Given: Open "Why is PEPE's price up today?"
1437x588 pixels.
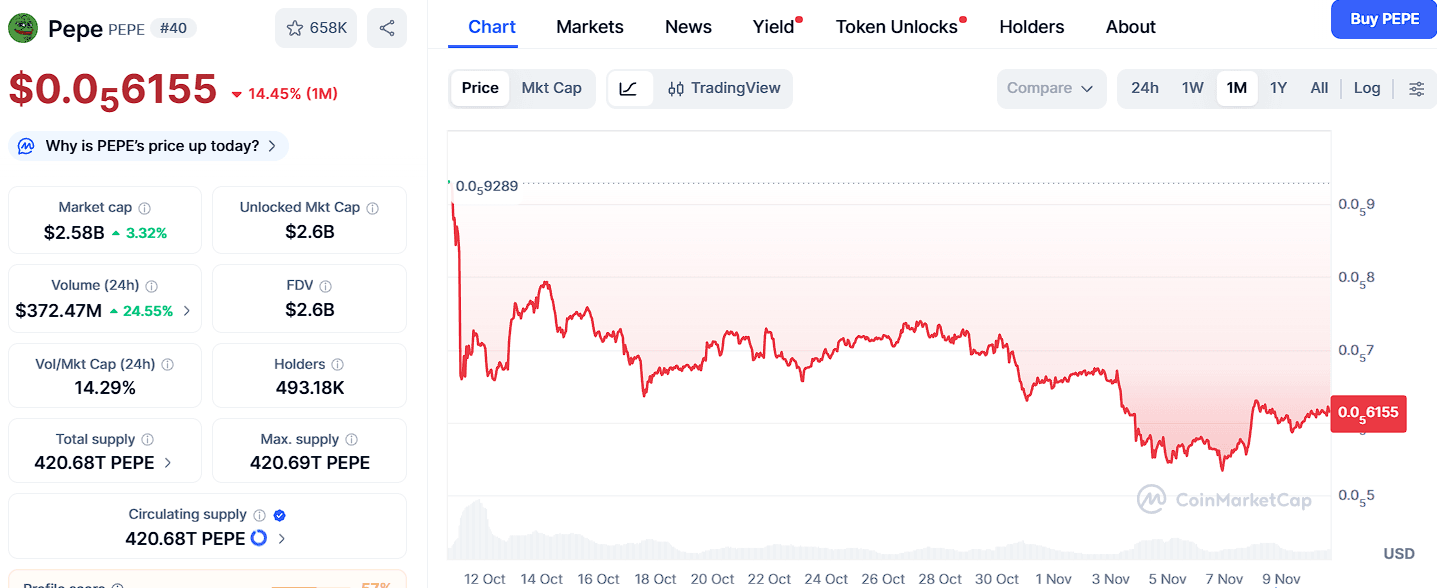Looking at the screenshot, I should 150,146.
